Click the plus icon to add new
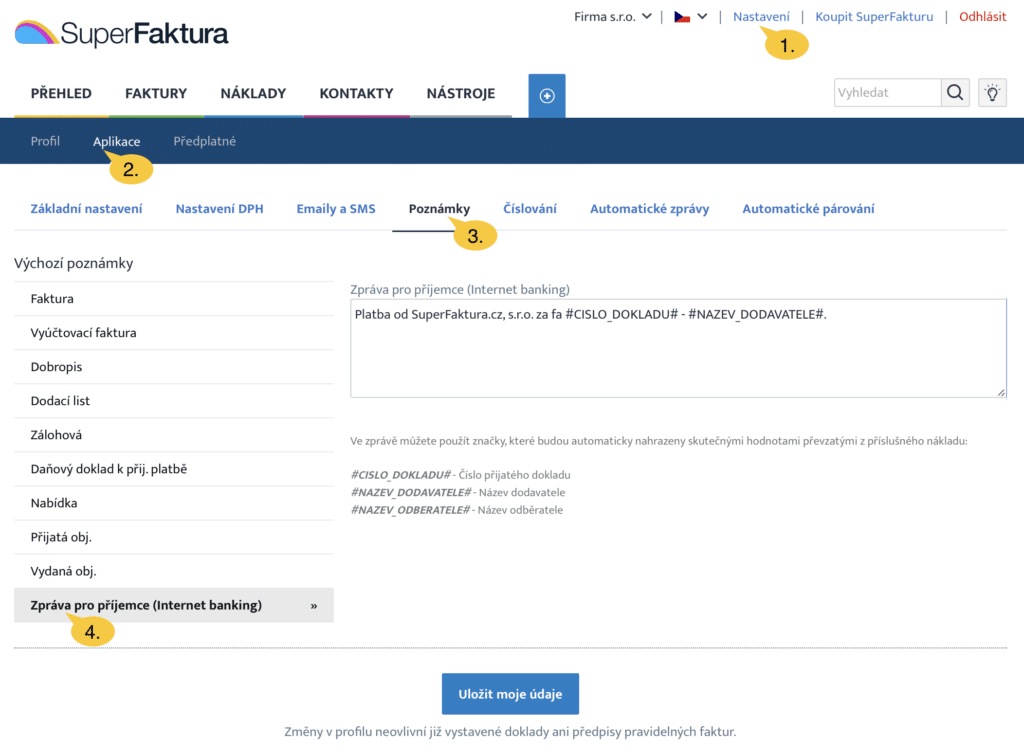1024x754 pixels. pyautogui.click(x=547, y=95)
